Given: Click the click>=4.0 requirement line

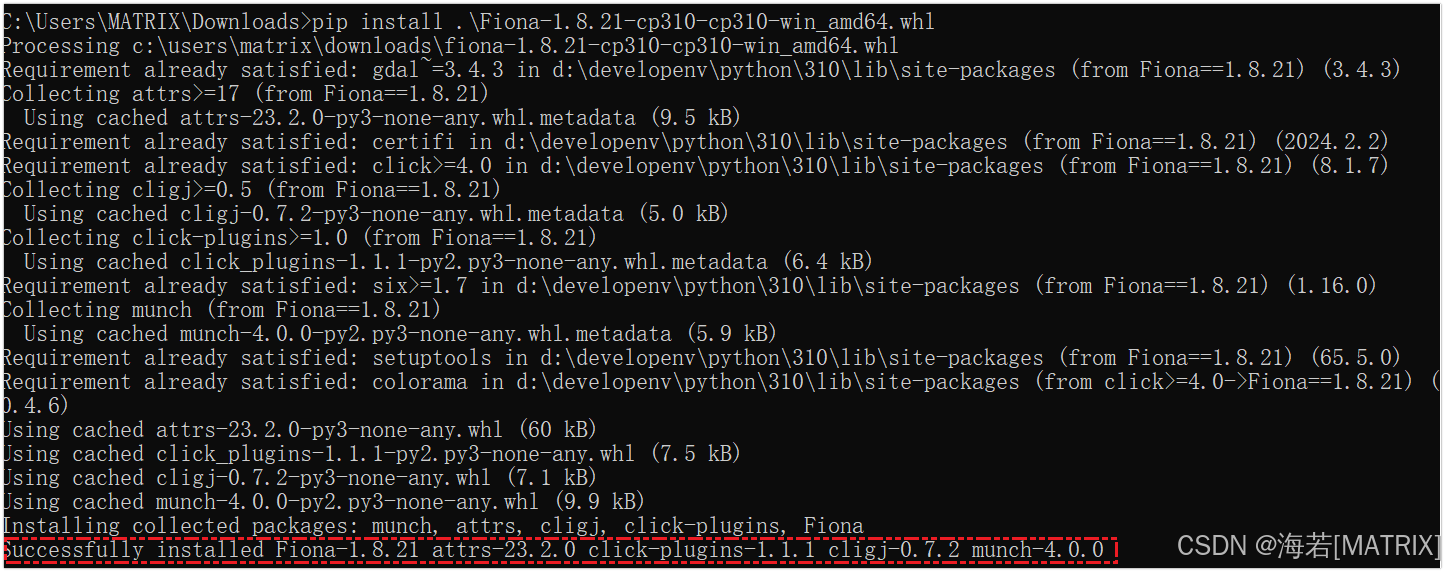Looking at the screenshot, I should pyautogui.click(x=695, y=166).
